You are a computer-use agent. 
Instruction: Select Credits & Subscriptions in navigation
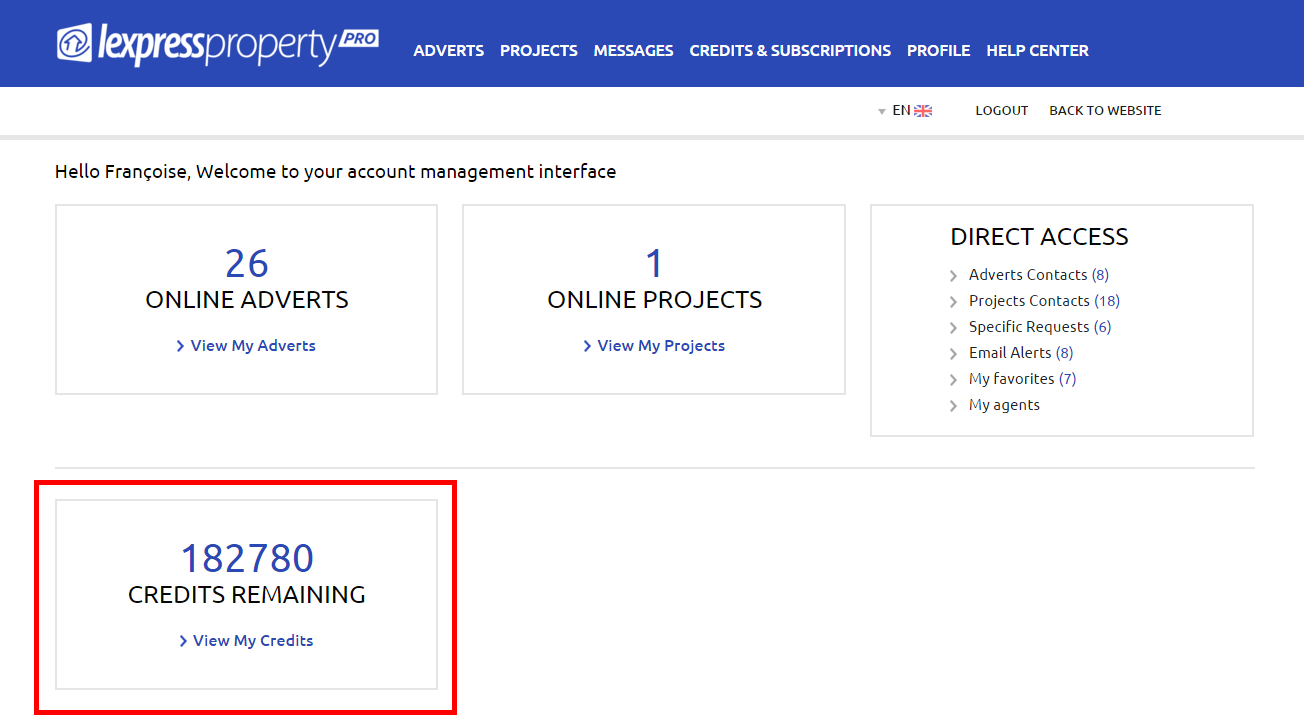(x=790, y=50)
